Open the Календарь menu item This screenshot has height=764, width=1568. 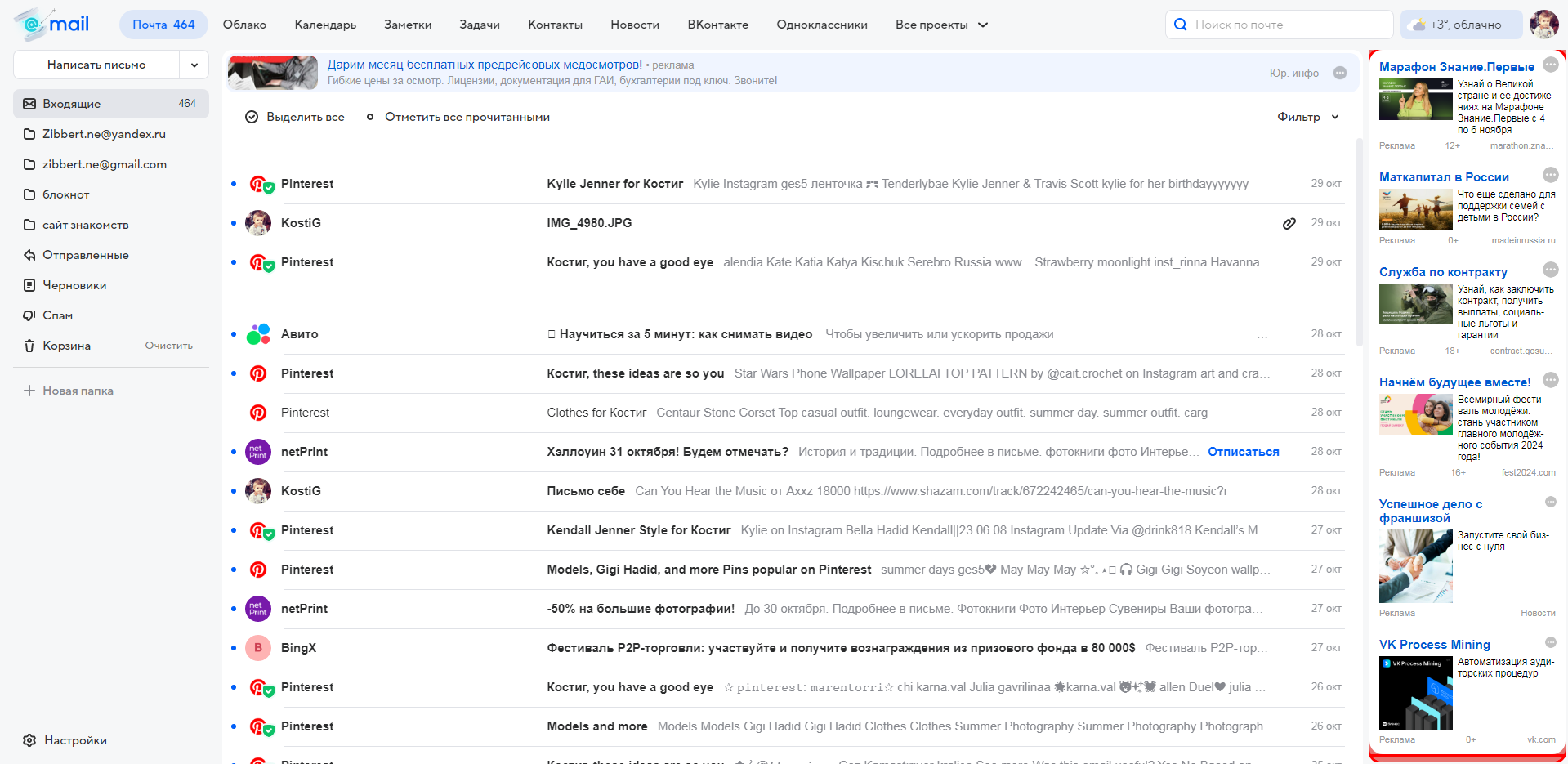pyautogui.click(x=324, y=25)
